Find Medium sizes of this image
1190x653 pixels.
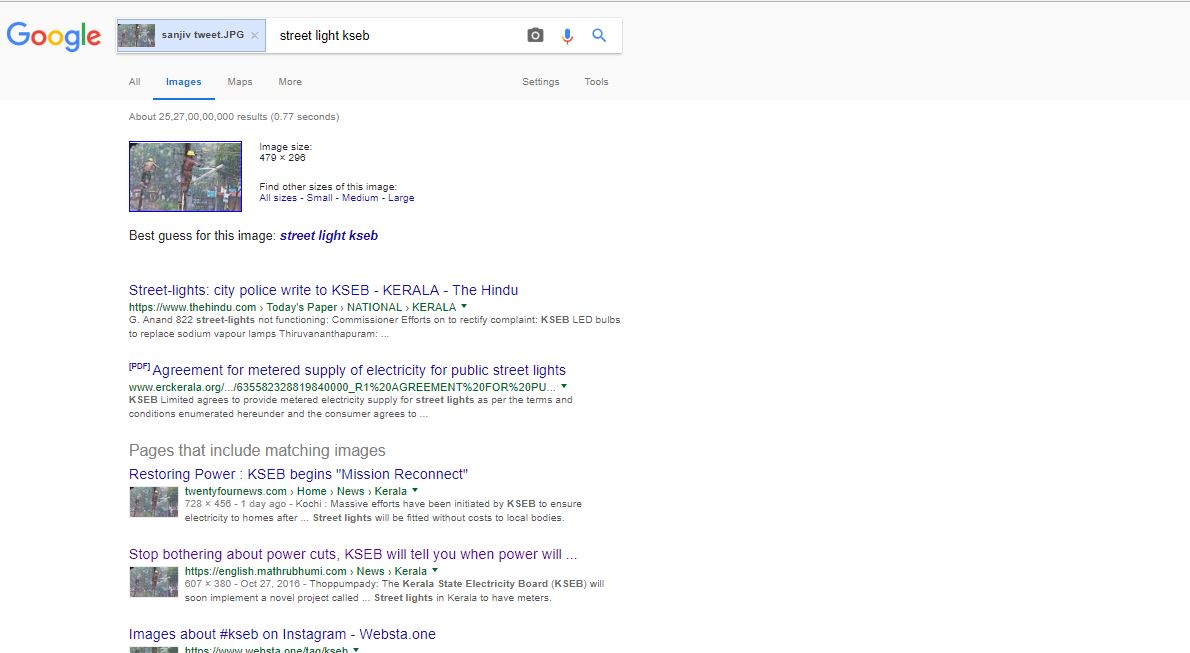[x=360, y=198]
